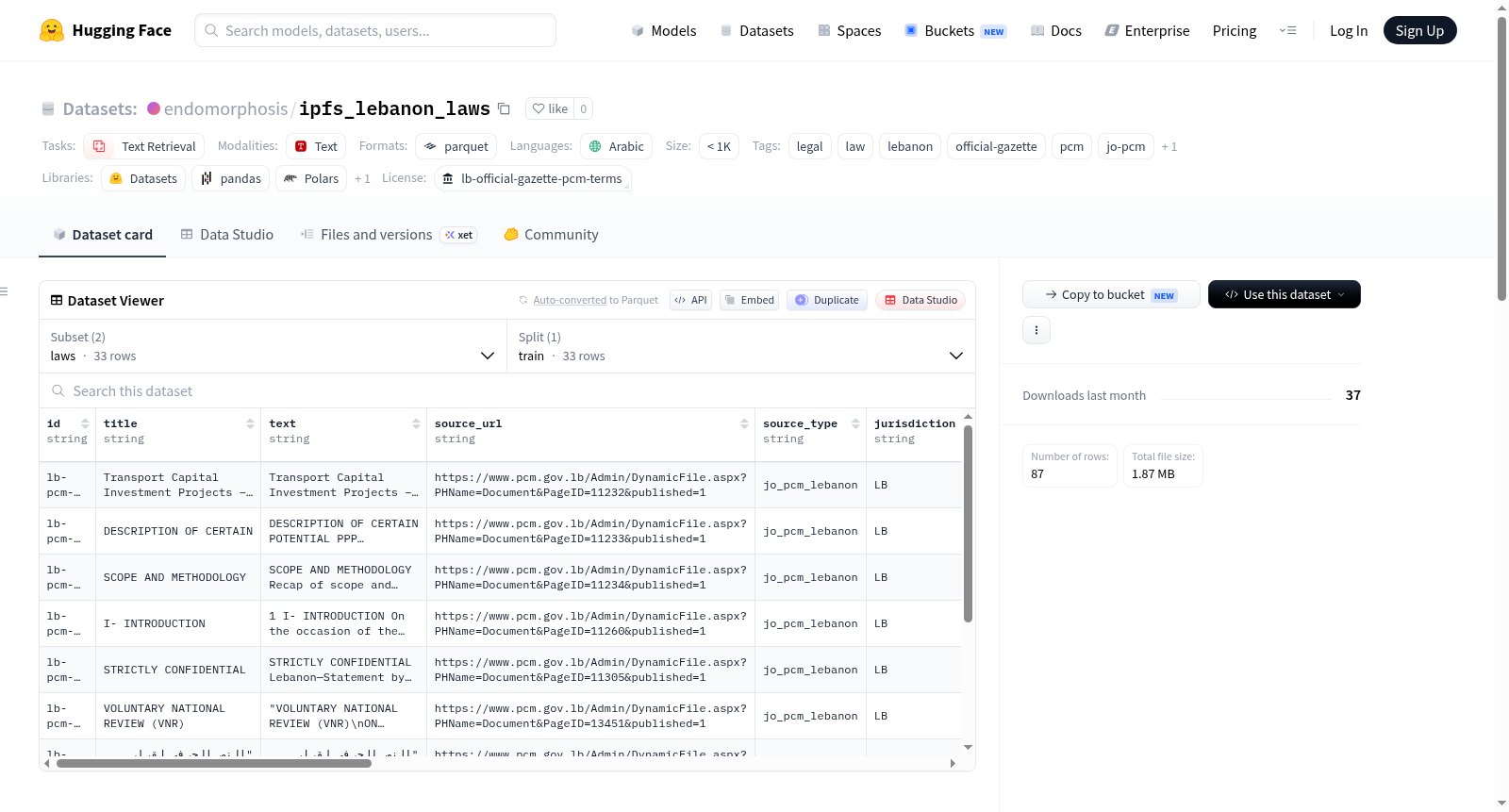
Task: Sort the id column
Action: 85,423
